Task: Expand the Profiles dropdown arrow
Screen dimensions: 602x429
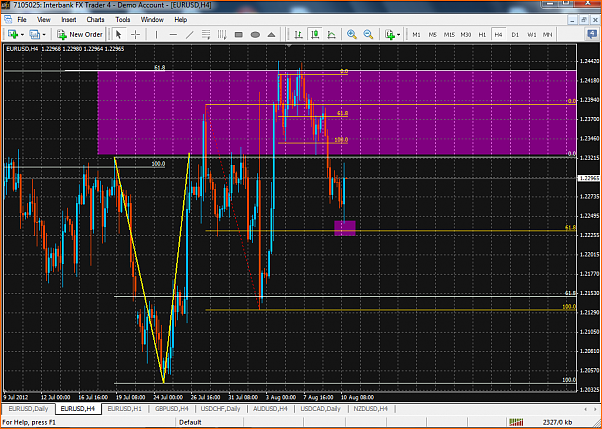Action: point(44,35)
